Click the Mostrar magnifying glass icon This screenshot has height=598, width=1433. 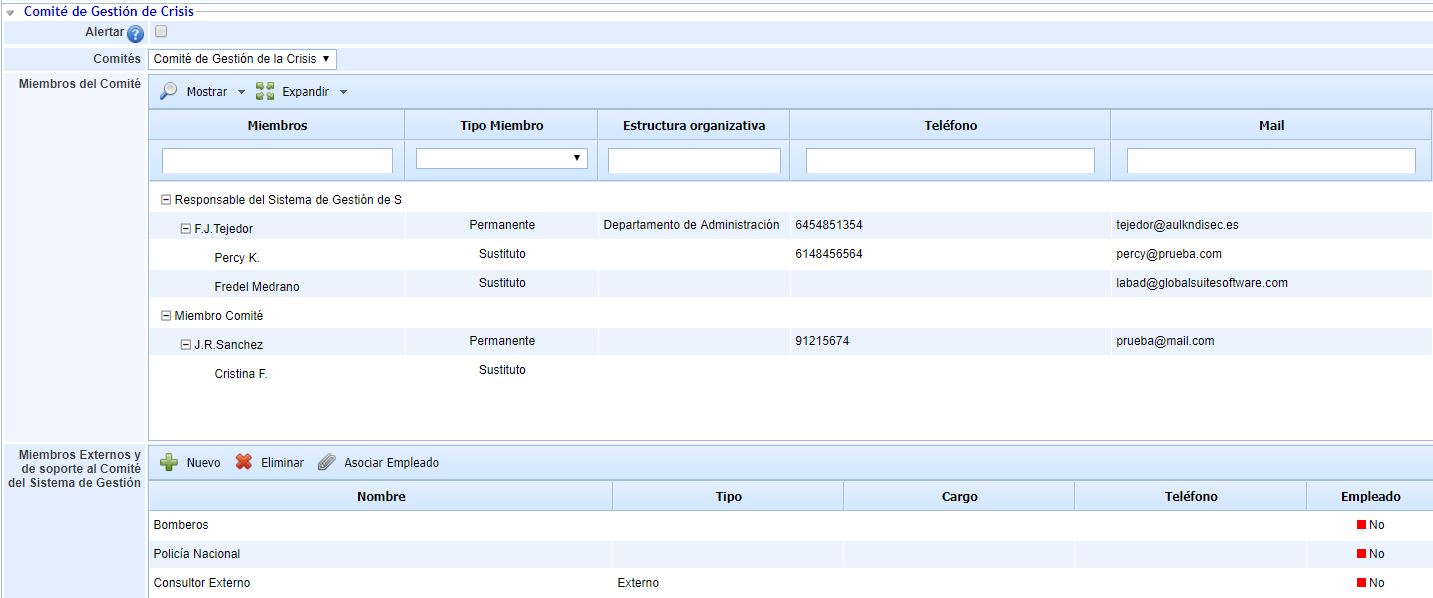pos(169,91)
